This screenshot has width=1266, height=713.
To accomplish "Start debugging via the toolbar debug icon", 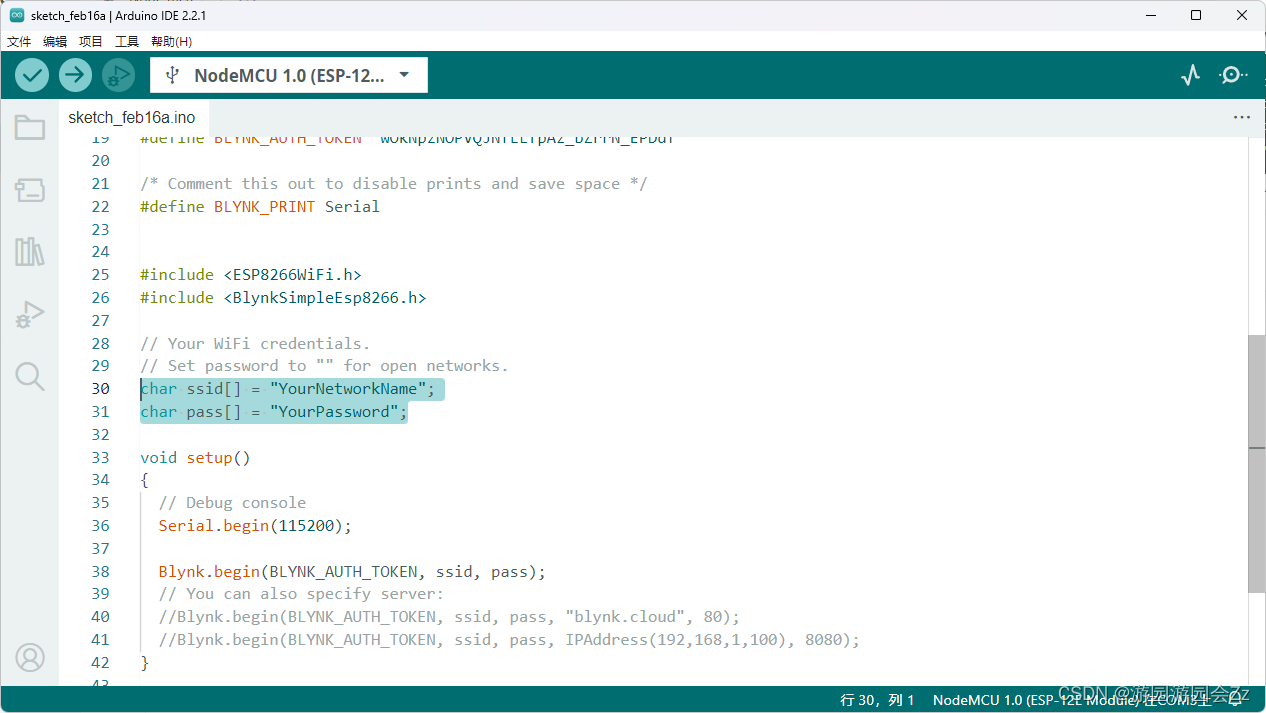I will (x=118, y=74).
